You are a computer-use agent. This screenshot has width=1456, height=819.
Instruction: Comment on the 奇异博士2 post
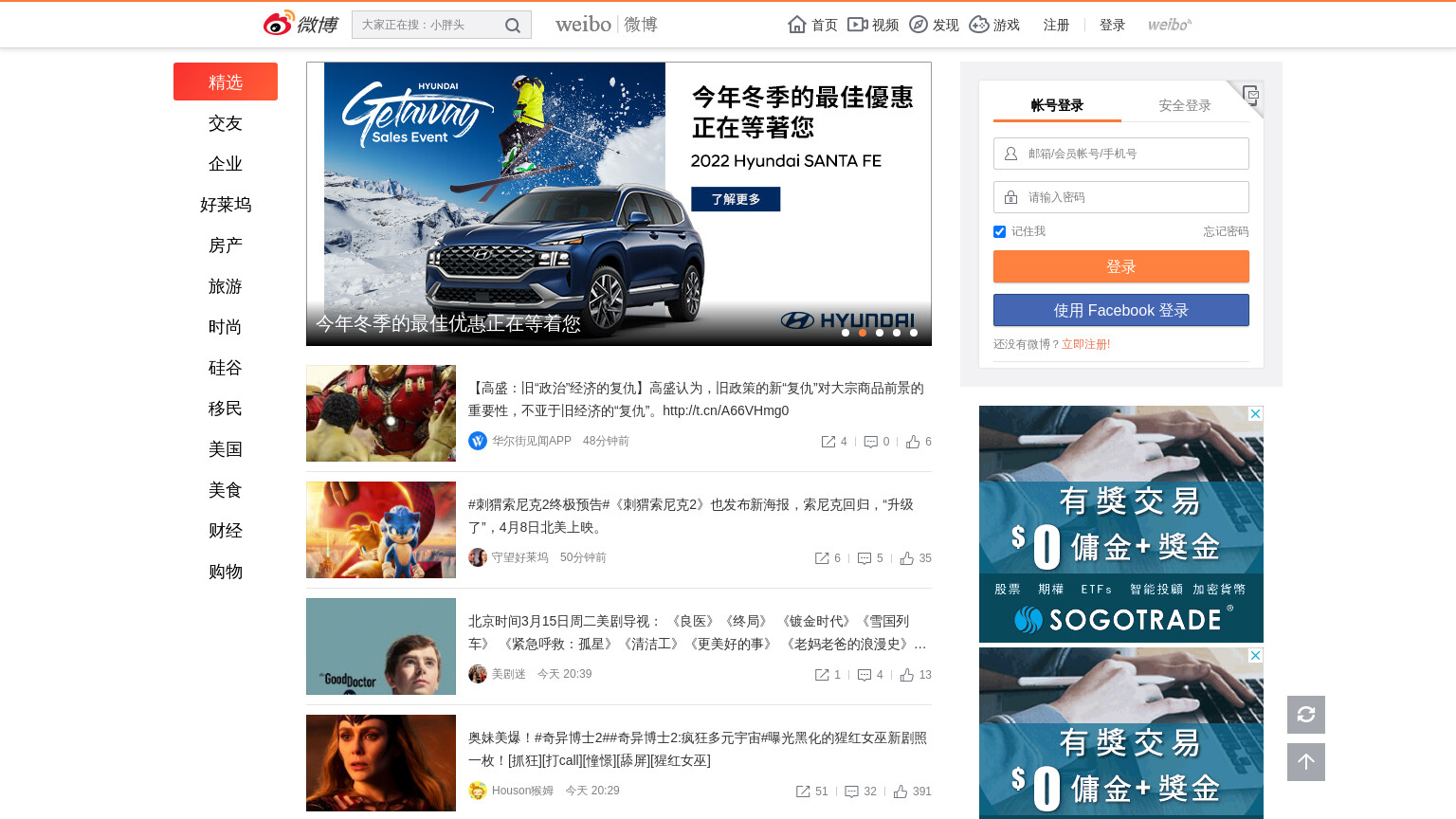pos(852,792)
